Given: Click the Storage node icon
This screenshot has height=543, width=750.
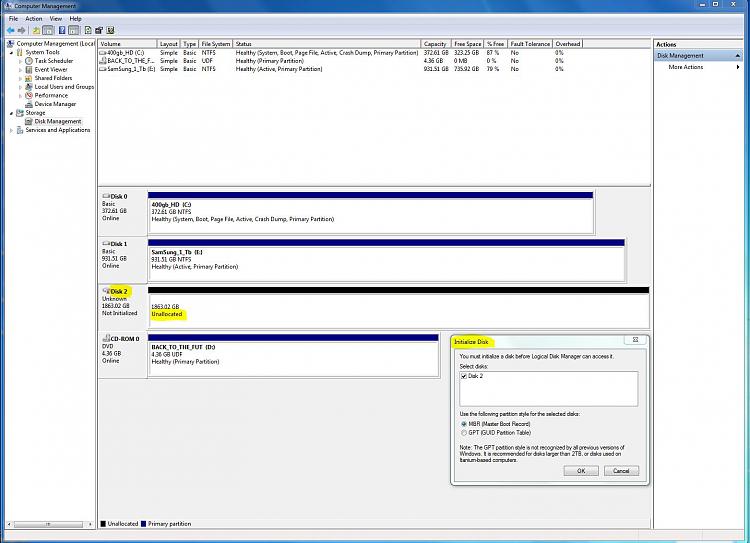Looking at the screenshot, I should coord(20,113).
